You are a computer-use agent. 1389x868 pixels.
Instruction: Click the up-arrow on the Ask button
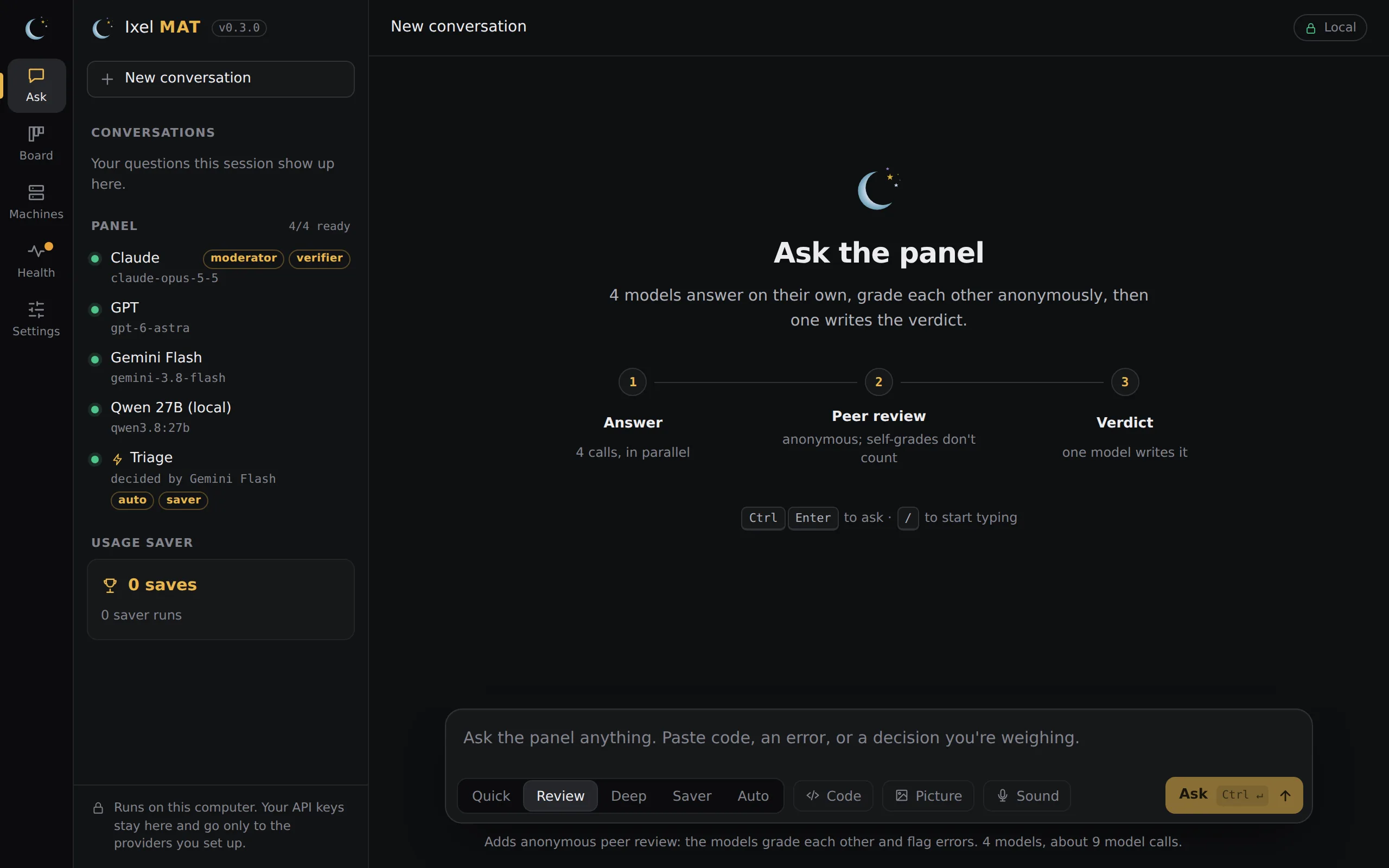(1285, 796)
